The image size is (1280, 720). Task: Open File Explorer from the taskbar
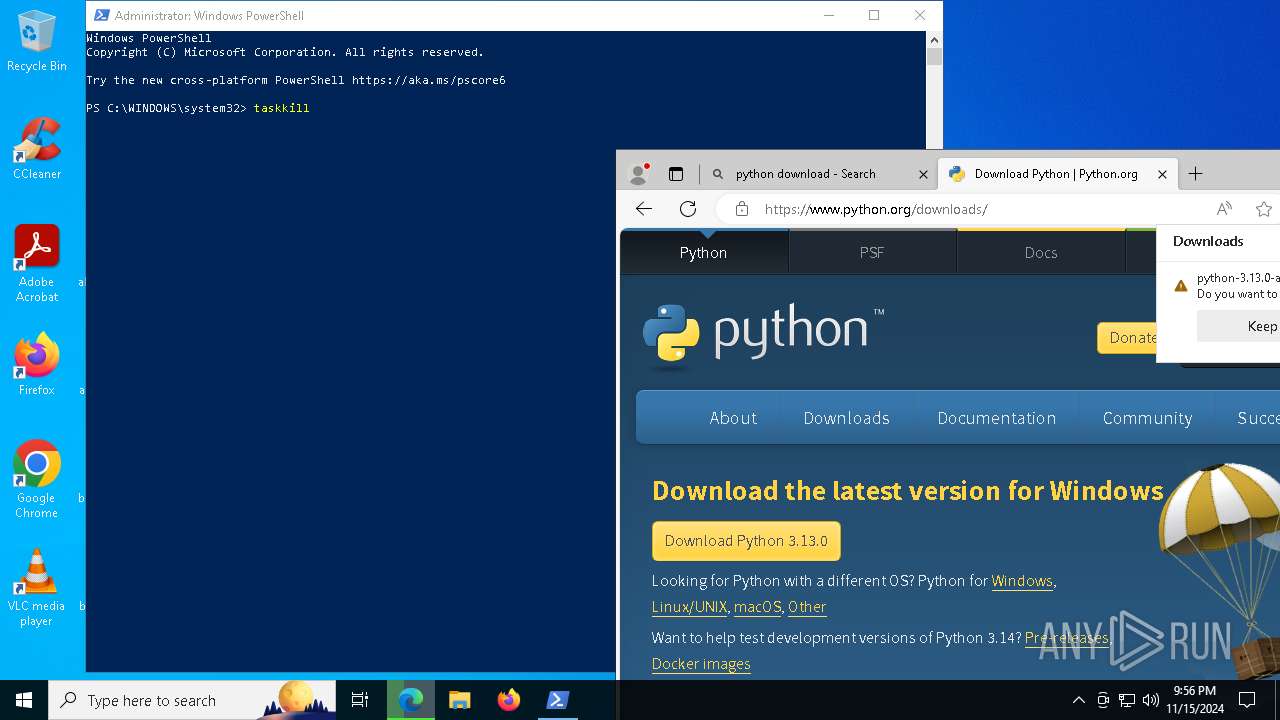pyautogui.click(x=459, y=700)
